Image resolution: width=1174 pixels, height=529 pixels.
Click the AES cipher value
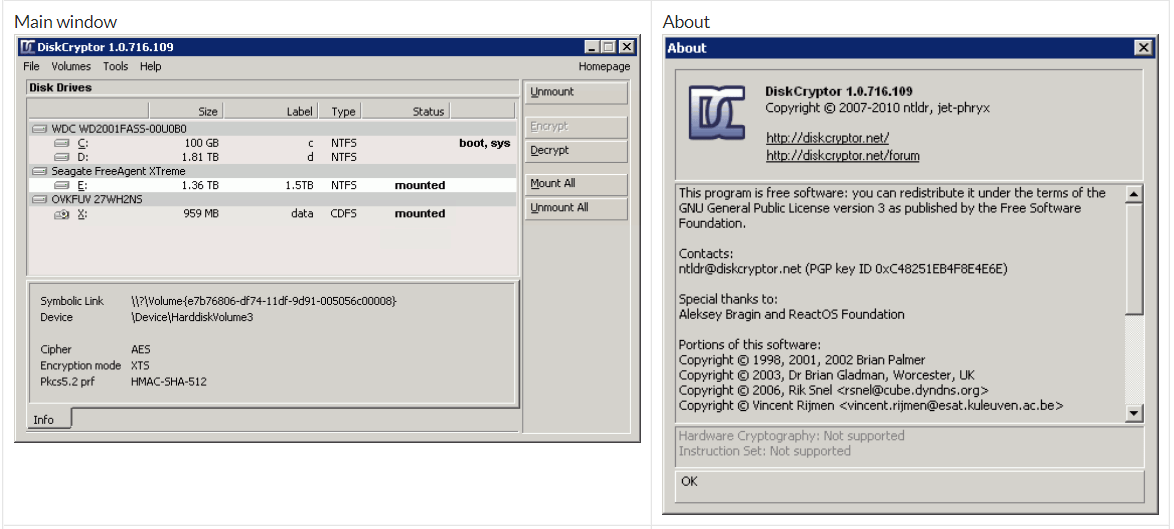pos(141,349)
